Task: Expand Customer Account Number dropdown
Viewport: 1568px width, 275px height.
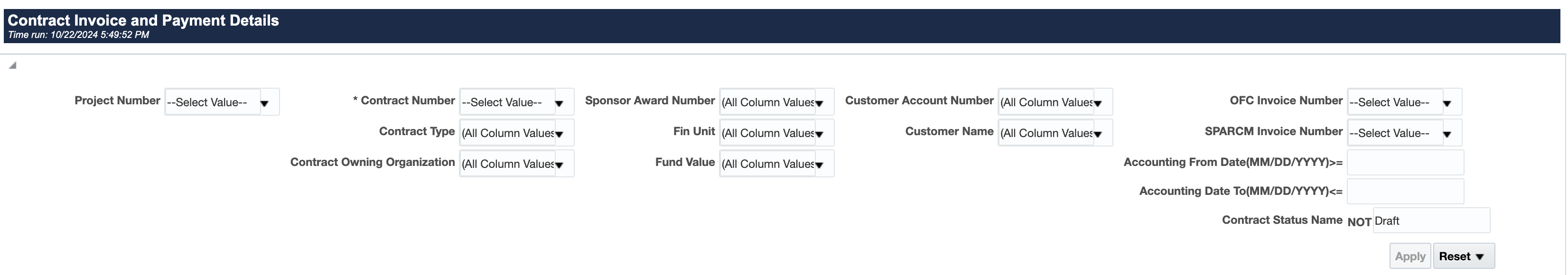Action: (x=1098, y=103)
